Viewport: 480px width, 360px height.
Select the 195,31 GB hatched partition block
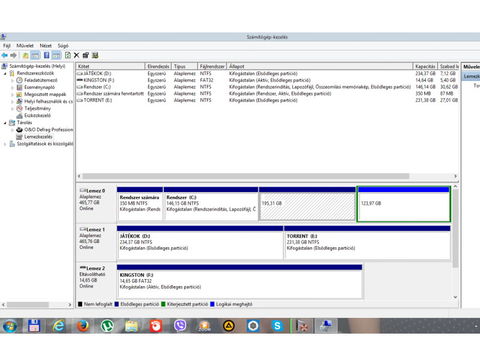(x=307, y=204)
